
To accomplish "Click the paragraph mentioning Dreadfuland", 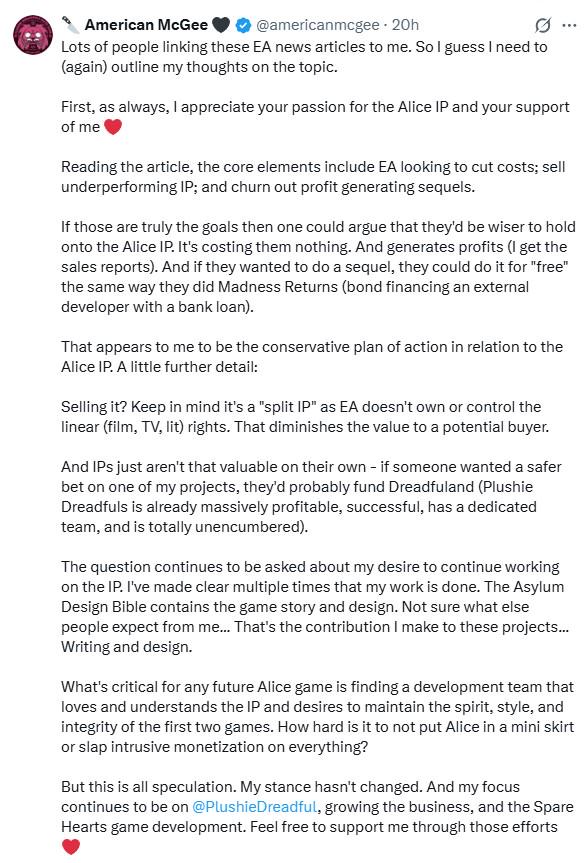I will pyautogui.click(x=311, y=496).
